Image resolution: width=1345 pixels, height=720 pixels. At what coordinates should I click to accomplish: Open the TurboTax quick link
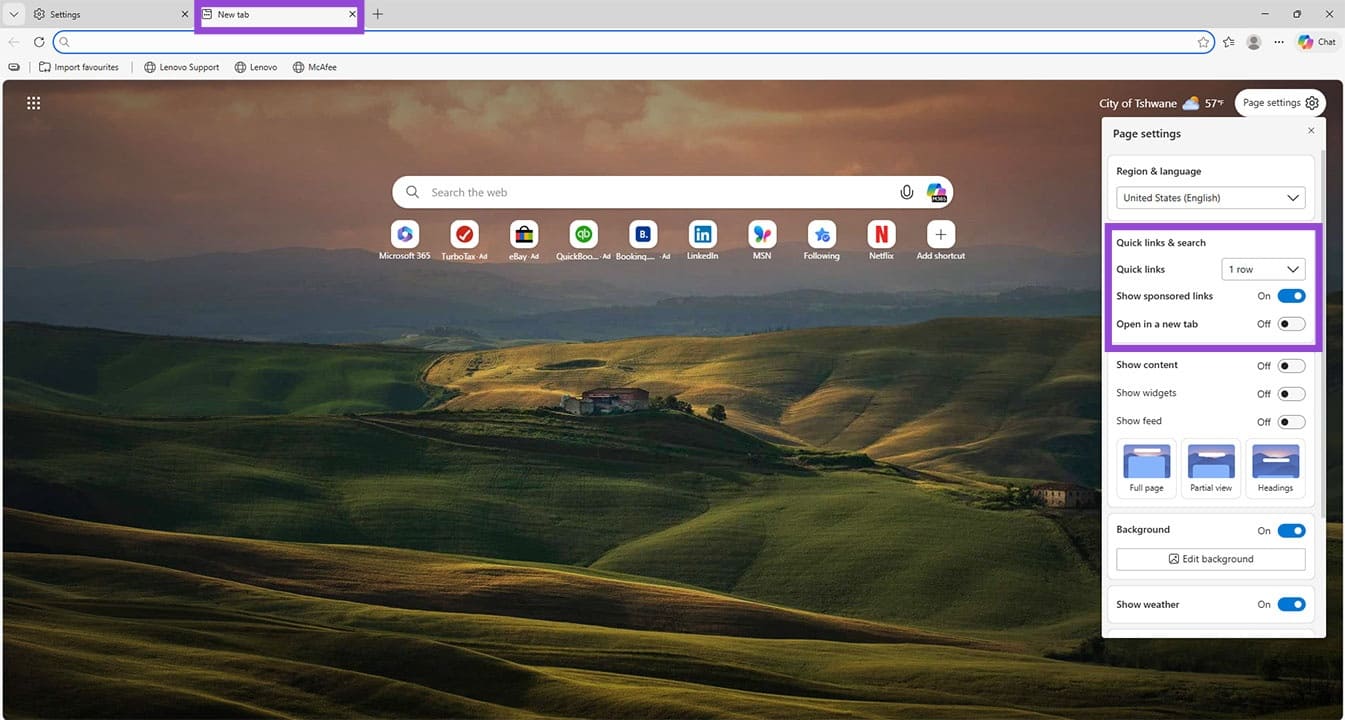463,235
